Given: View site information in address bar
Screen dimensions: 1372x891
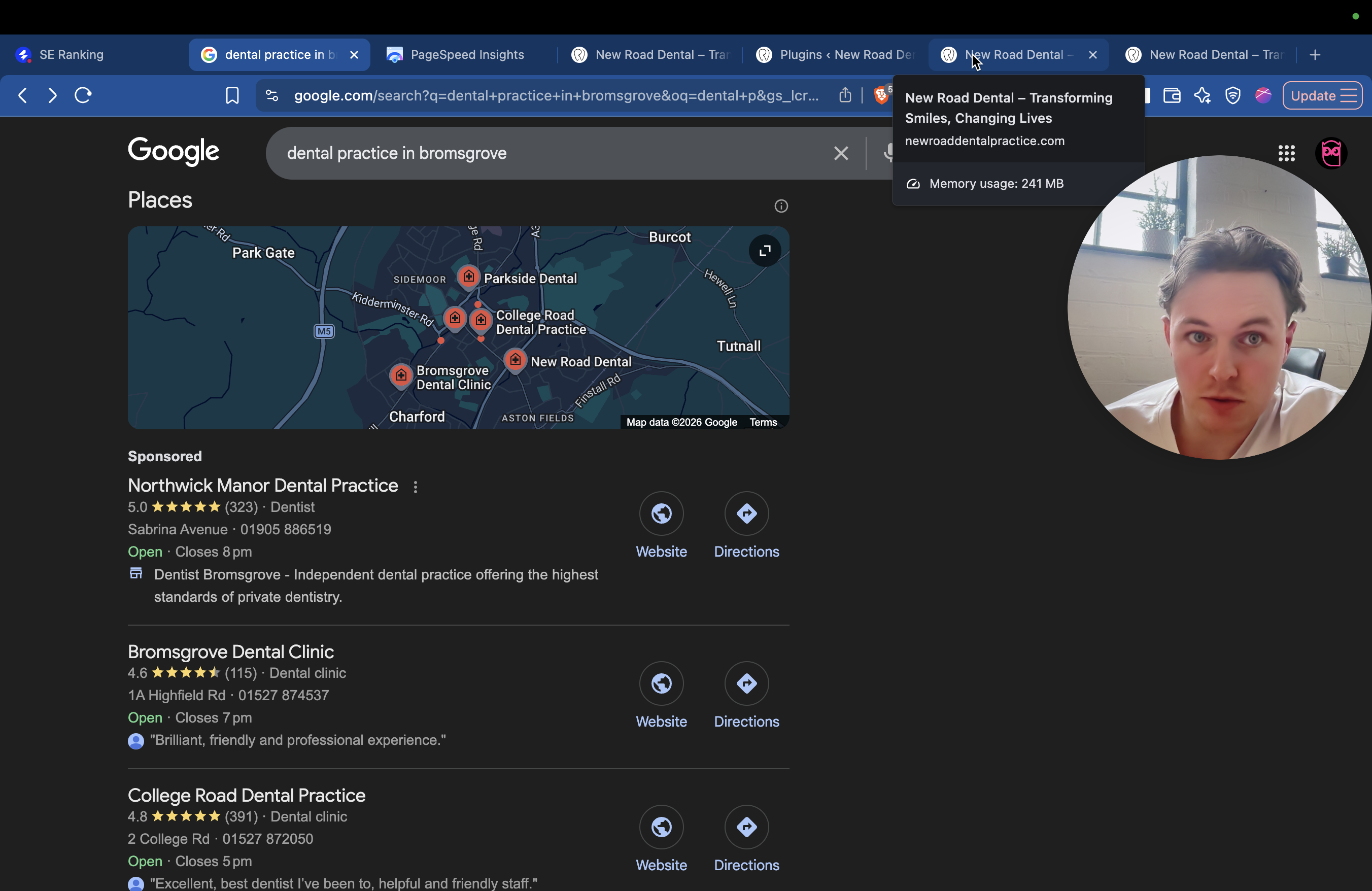Looking at the screenshot, I should click(271, 96).
